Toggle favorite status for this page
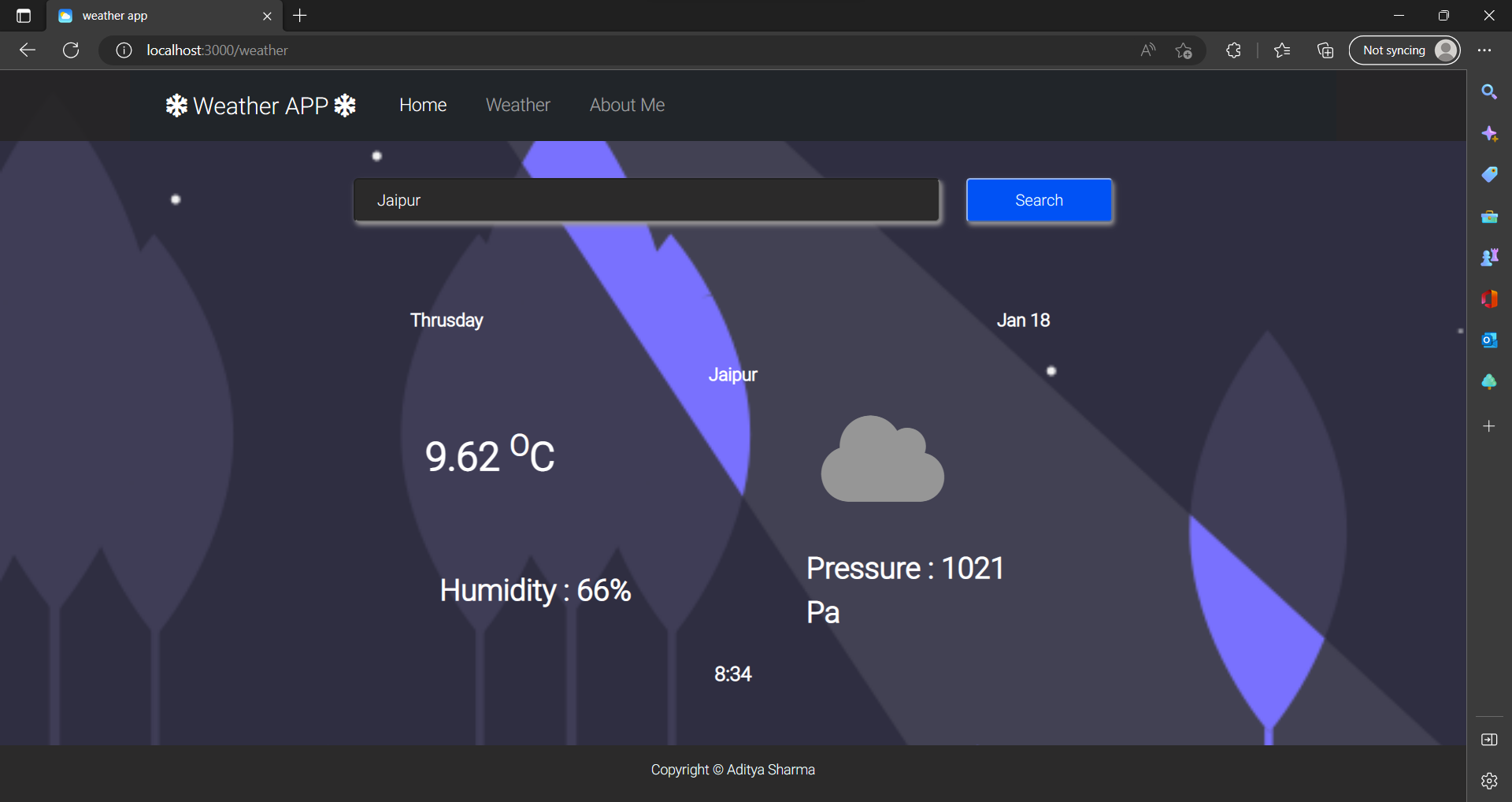 (x=1183, y=50)
